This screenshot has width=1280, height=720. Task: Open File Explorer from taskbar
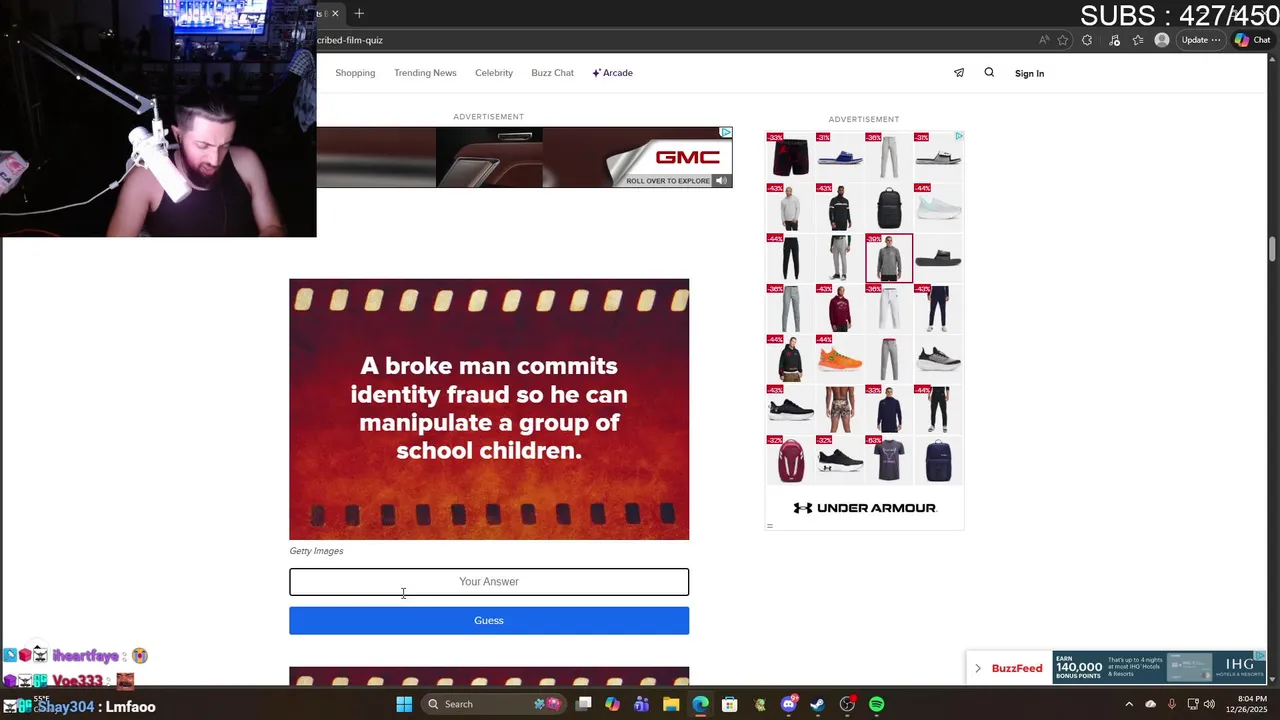point(671,704)
